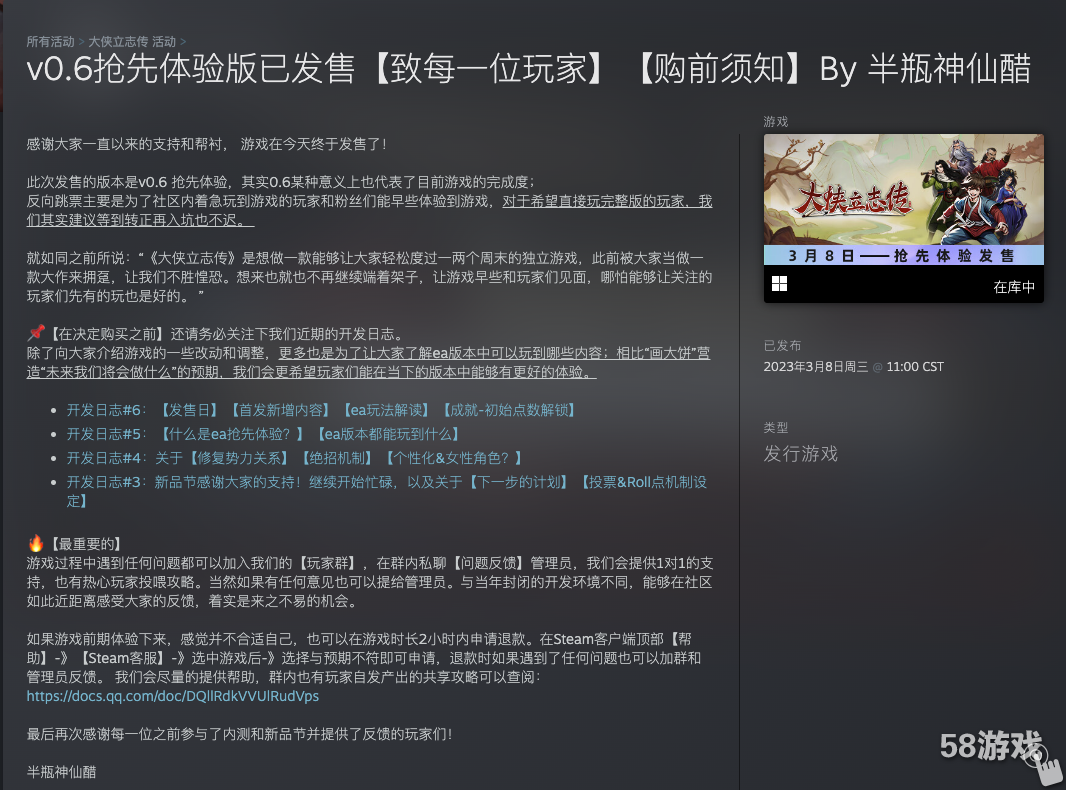The height and width of the screenshot is (790, 1066).
Task: Open the 开发日志#3 dev log link
Action: pyautogui.click(x=106, y=482)
